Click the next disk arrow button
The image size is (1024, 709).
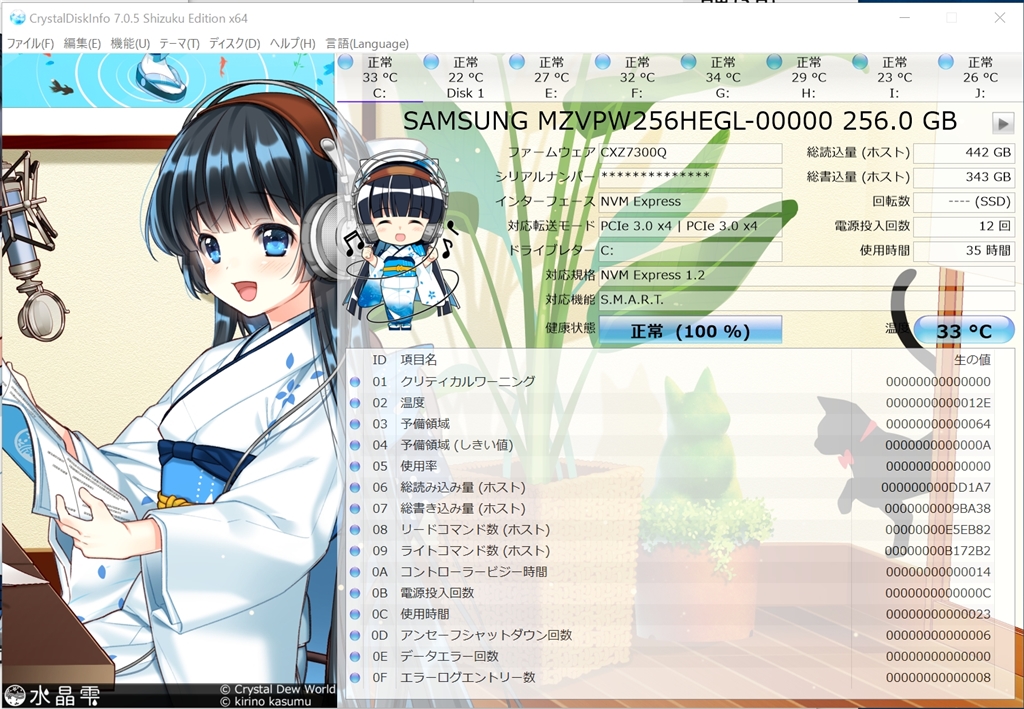coord(1002,123)
